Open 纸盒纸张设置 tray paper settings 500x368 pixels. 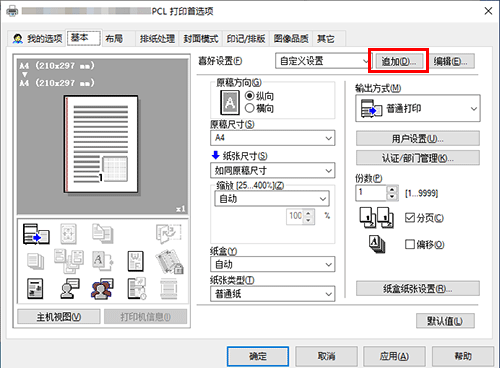[418, 289]
